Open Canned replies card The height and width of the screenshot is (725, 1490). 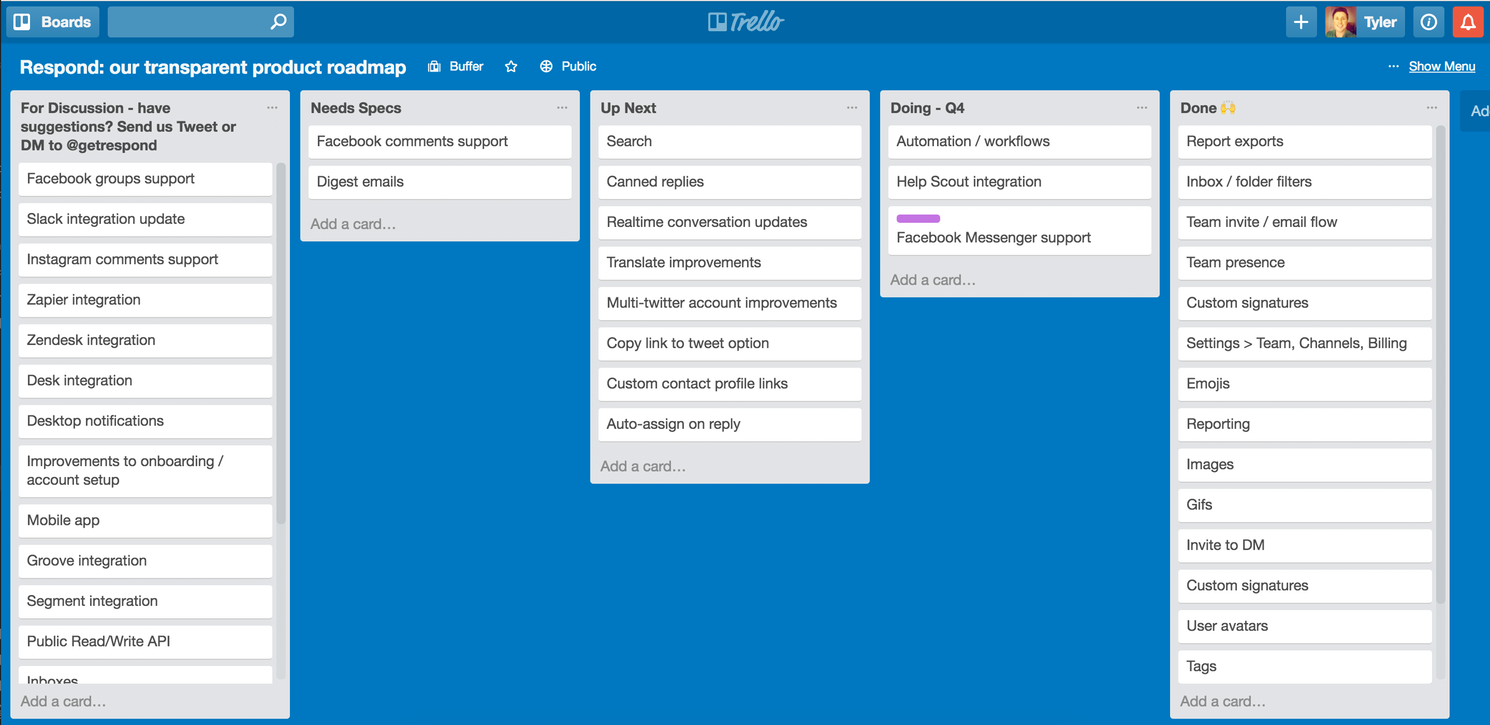[x=730, y=182]
